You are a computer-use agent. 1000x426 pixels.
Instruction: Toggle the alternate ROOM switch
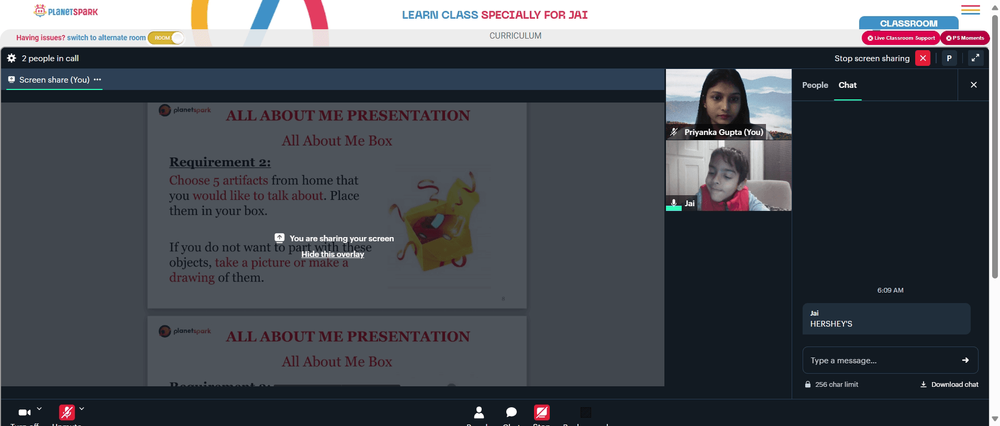click(166, 38)
